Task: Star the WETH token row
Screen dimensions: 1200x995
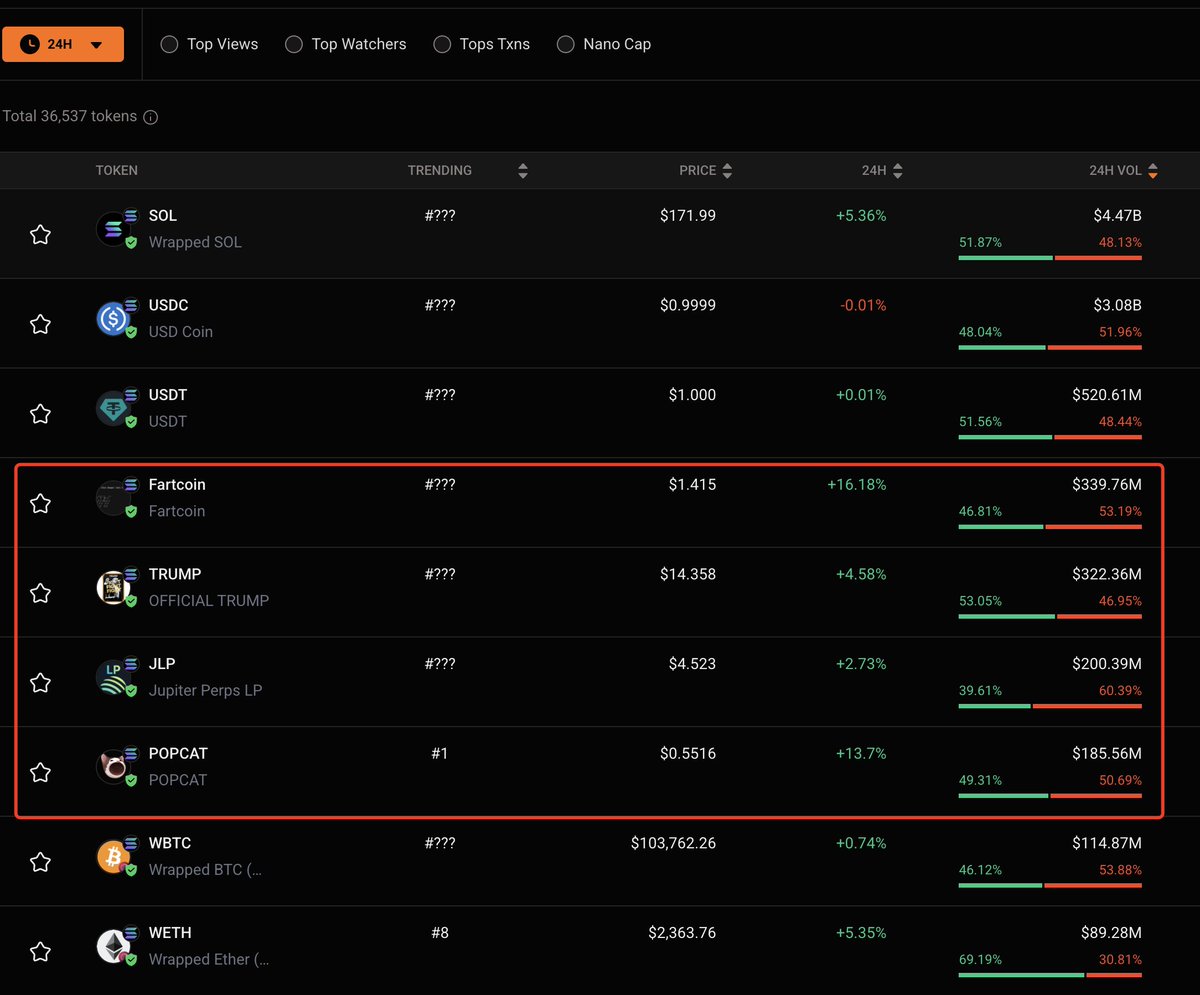Action: 40,952
